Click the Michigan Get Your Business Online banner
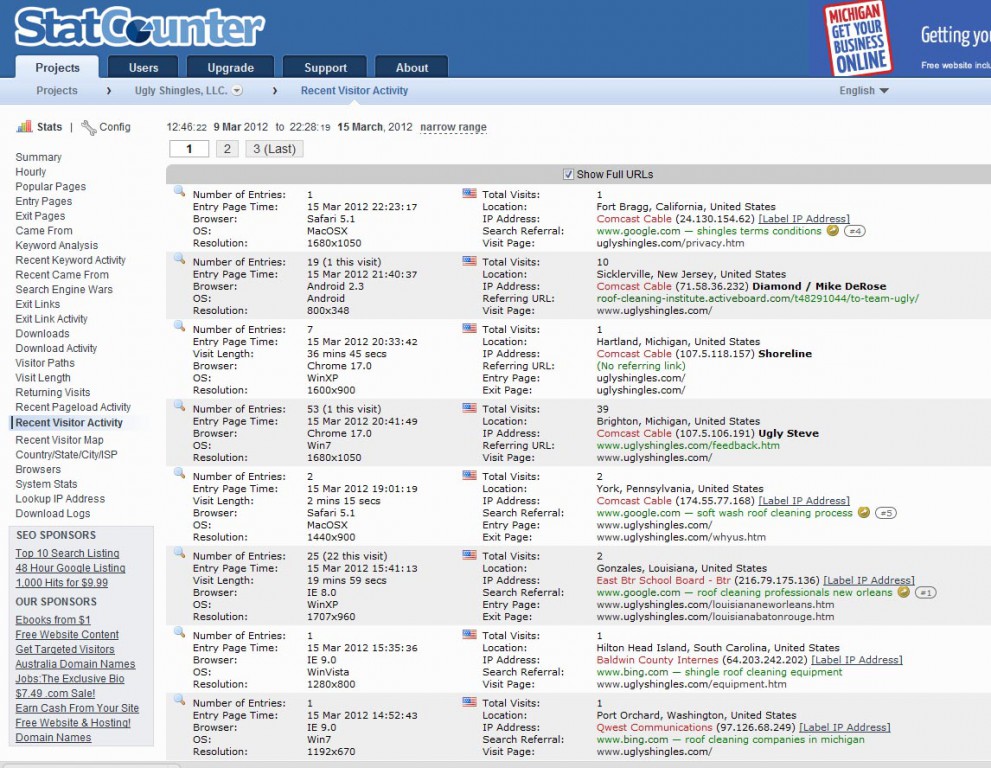The image size is (991, 768). pyautogui.click(x=858, y=38)
